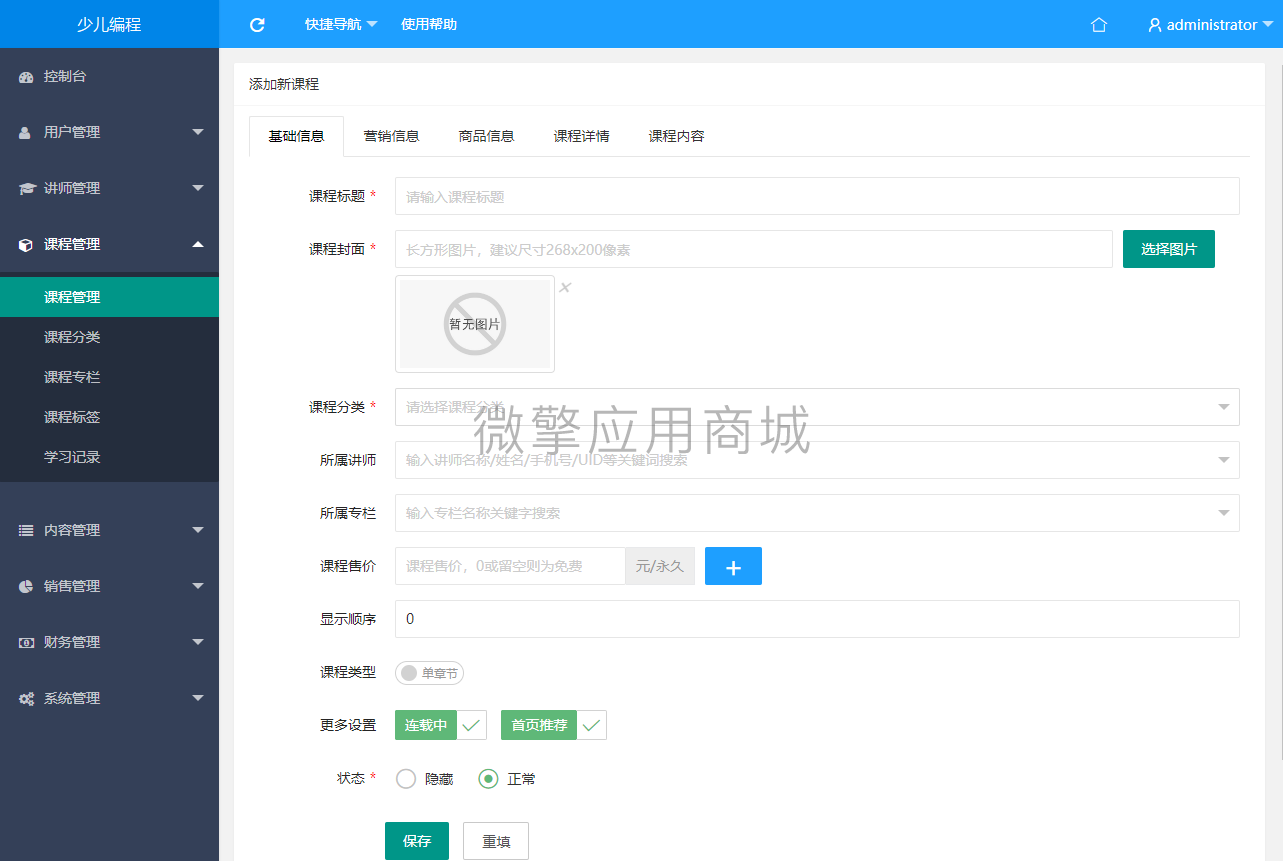Image resolution: width=1283 pixels, height=861 pixels.
Task: Focus the 课程封面 image path field
Action: [754, 249]
